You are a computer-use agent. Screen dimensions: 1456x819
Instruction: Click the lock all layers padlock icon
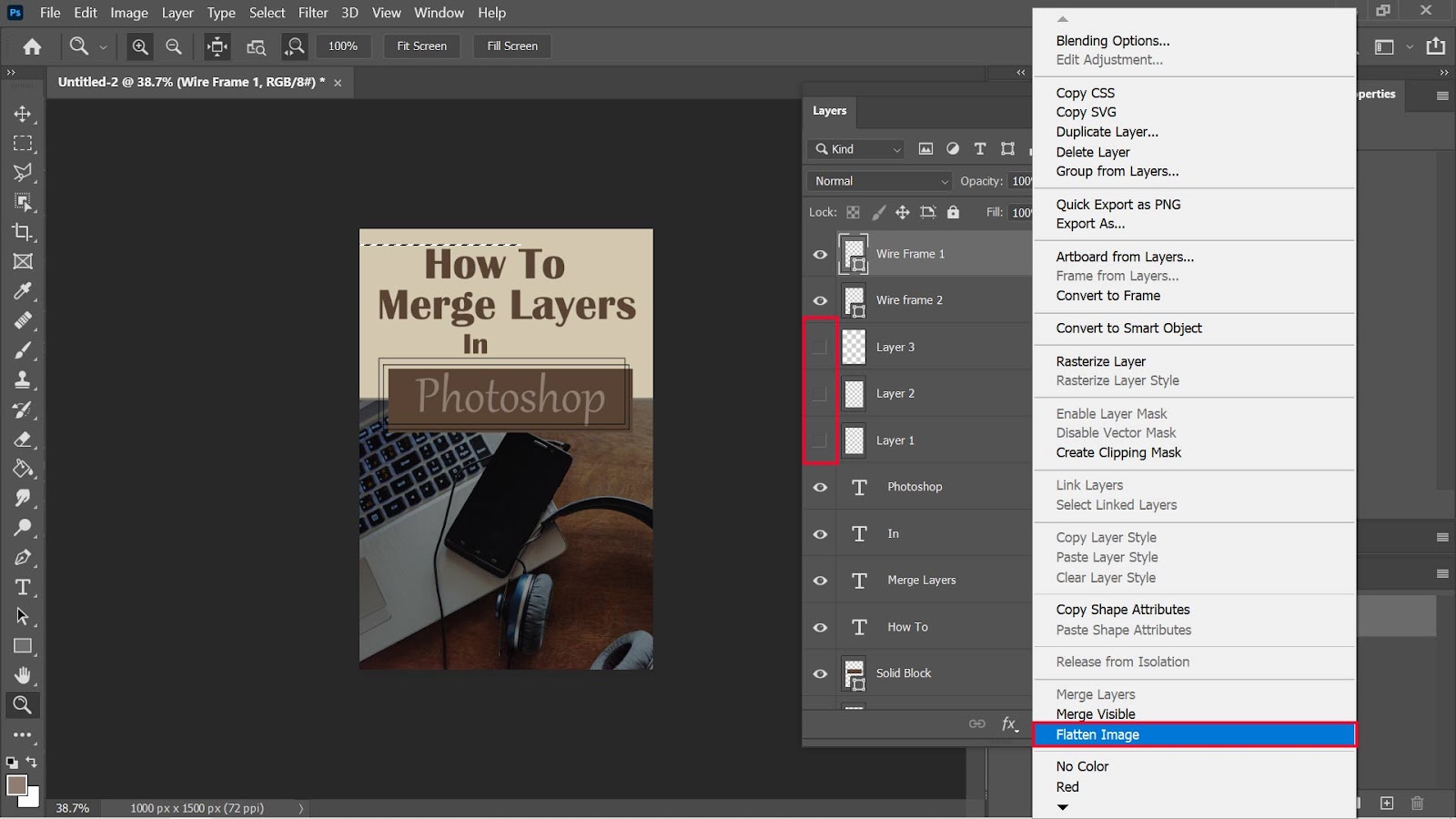pos(953,212)
